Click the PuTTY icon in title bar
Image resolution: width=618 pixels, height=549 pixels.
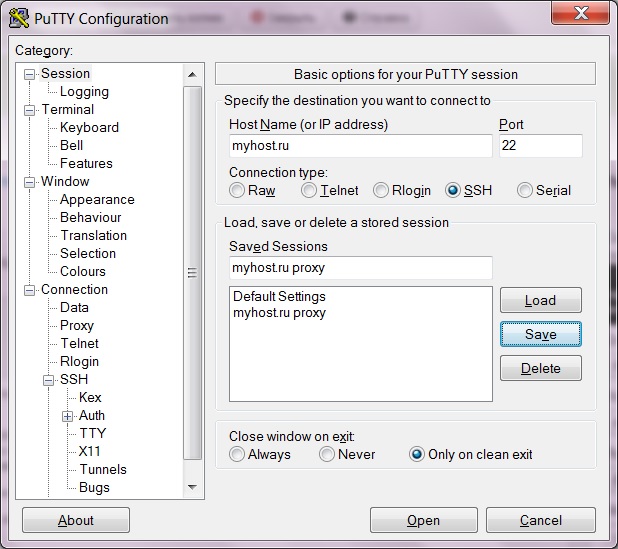point(19,18)
